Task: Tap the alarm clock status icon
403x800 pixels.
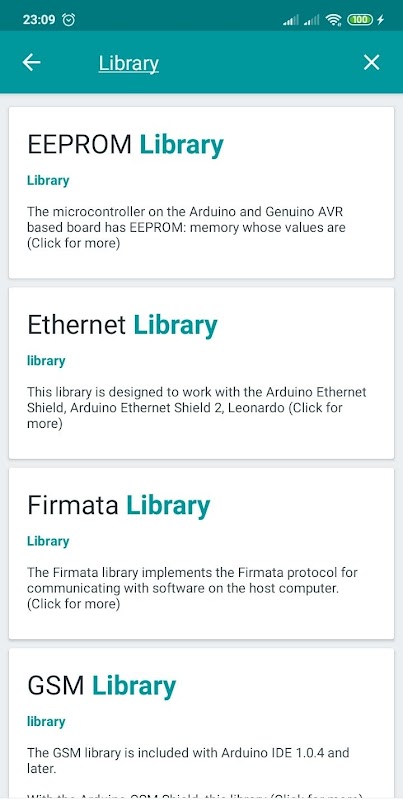Action: [68, 19]
